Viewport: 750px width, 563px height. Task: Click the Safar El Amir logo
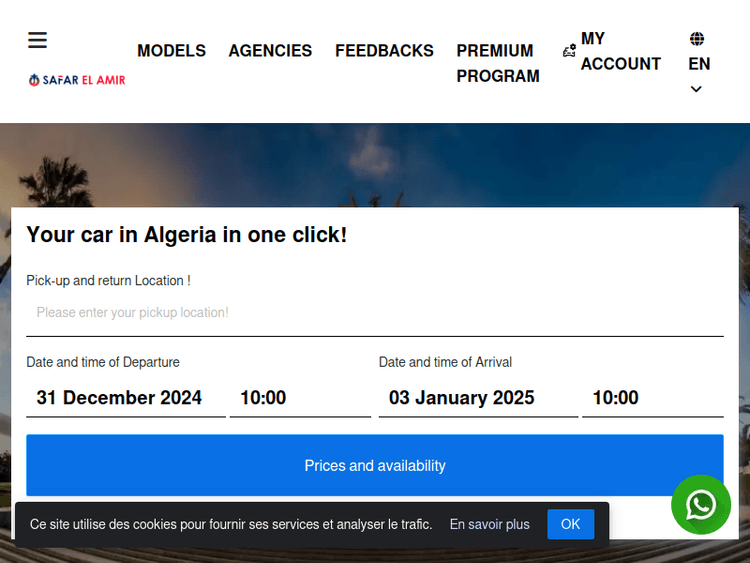(77, 80)
